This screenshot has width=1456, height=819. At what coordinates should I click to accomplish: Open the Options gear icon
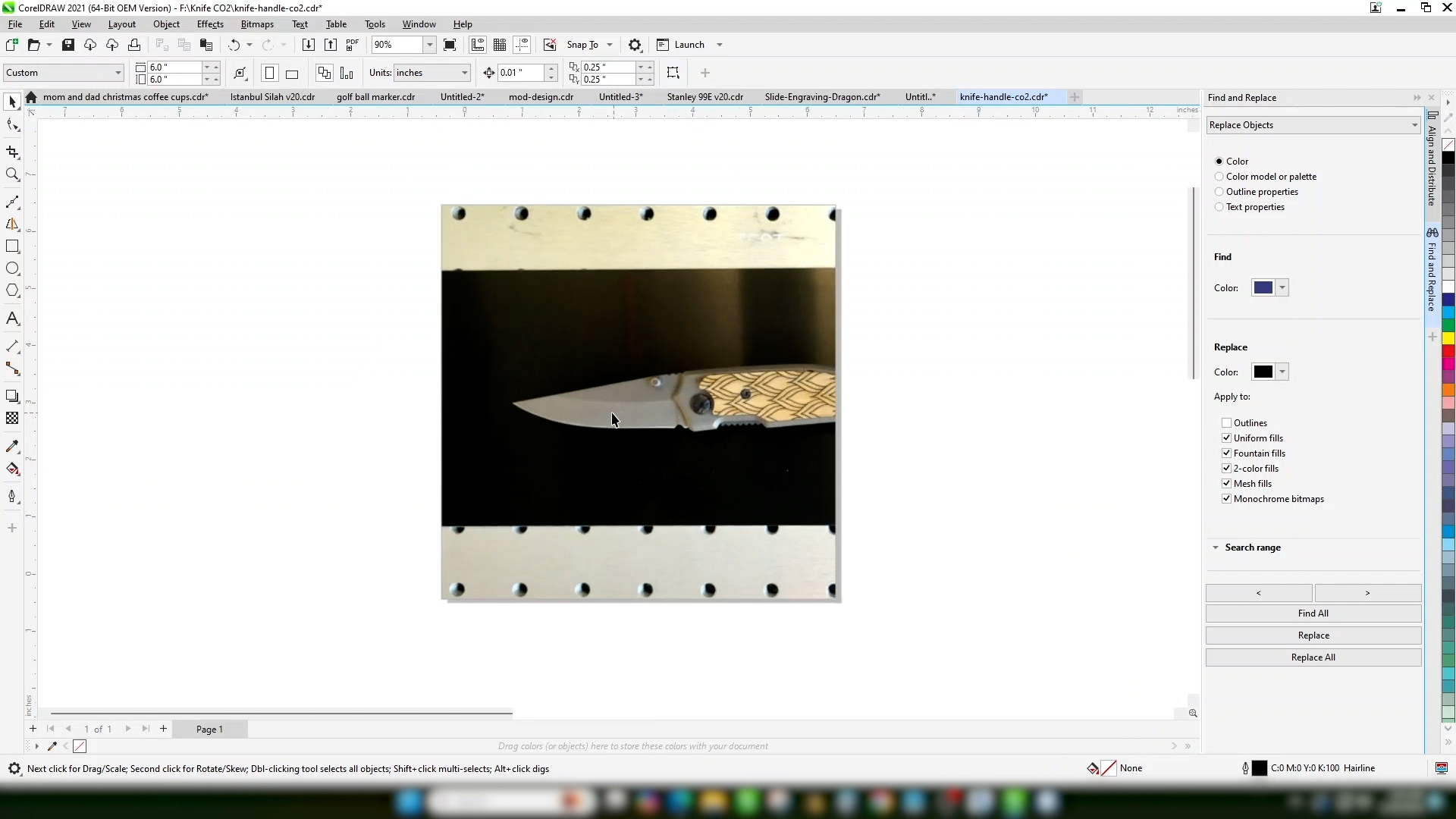pyautogui.click(x=635, y=45)
